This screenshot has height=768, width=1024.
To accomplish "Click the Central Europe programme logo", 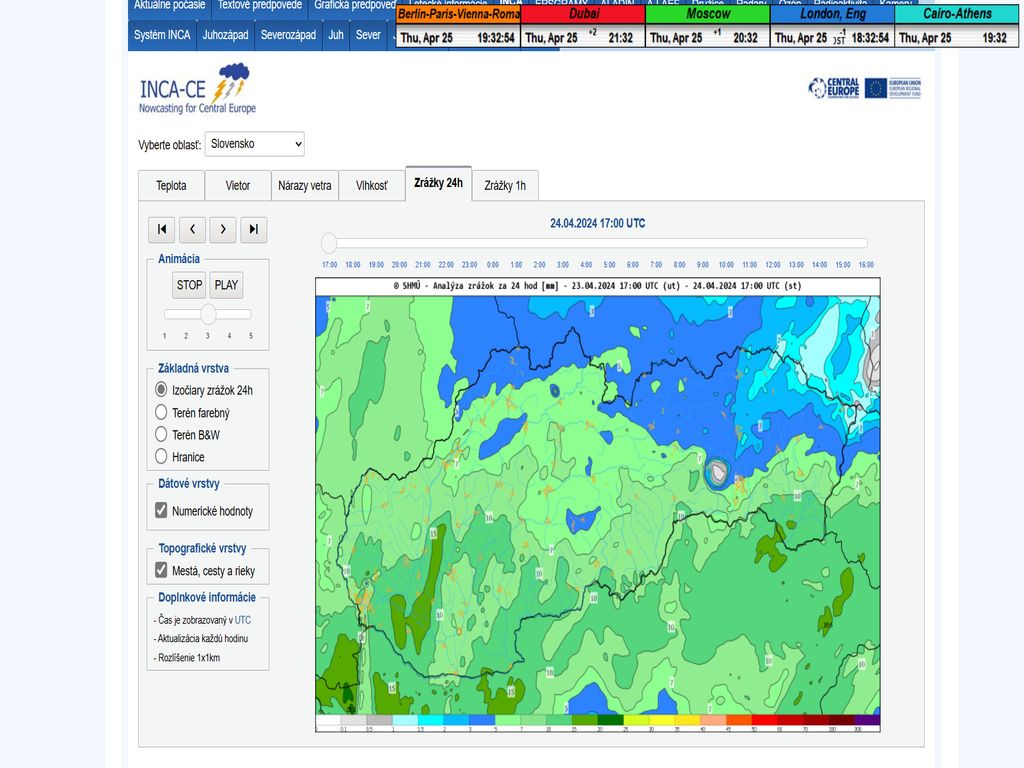I will click(x=833, y=88).
